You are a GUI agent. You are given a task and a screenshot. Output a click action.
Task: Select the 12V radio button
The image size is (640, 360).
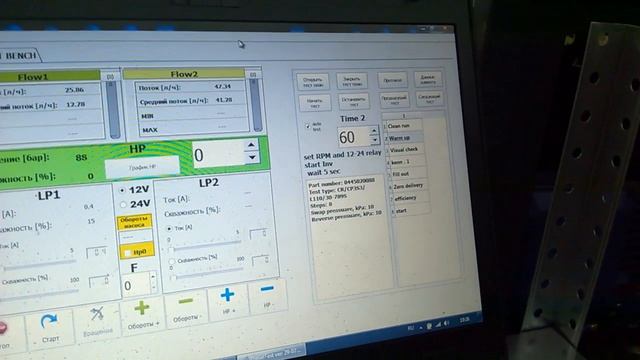click(122, 191)
